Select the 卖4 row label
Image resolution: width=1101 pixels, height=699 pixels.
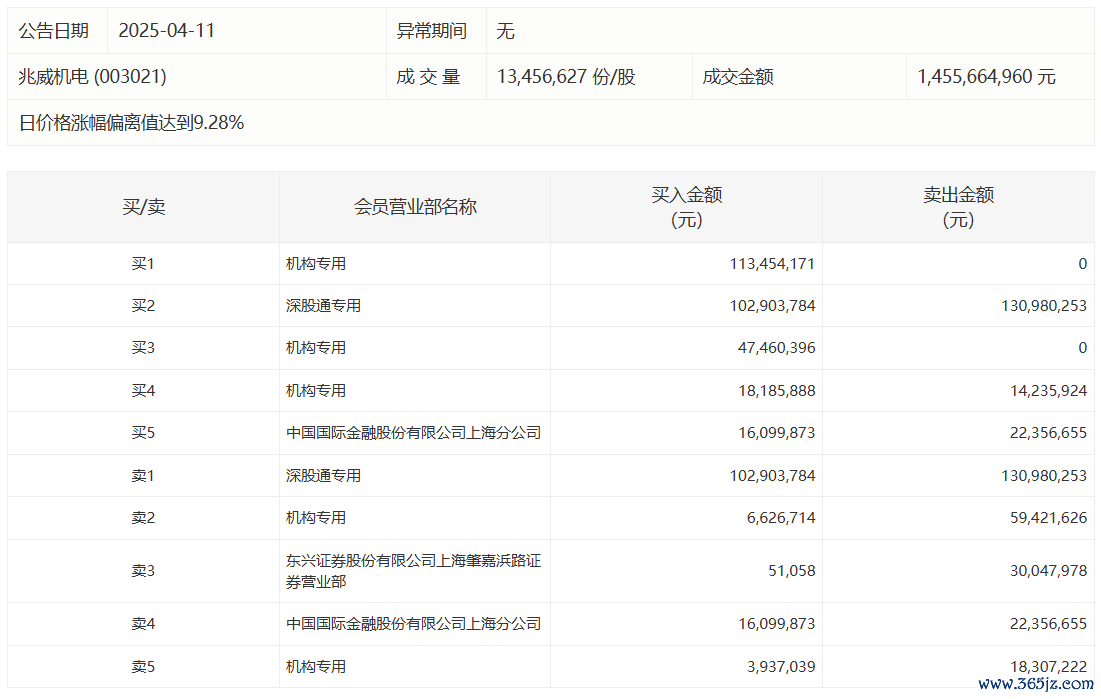(x=143, y=624)
